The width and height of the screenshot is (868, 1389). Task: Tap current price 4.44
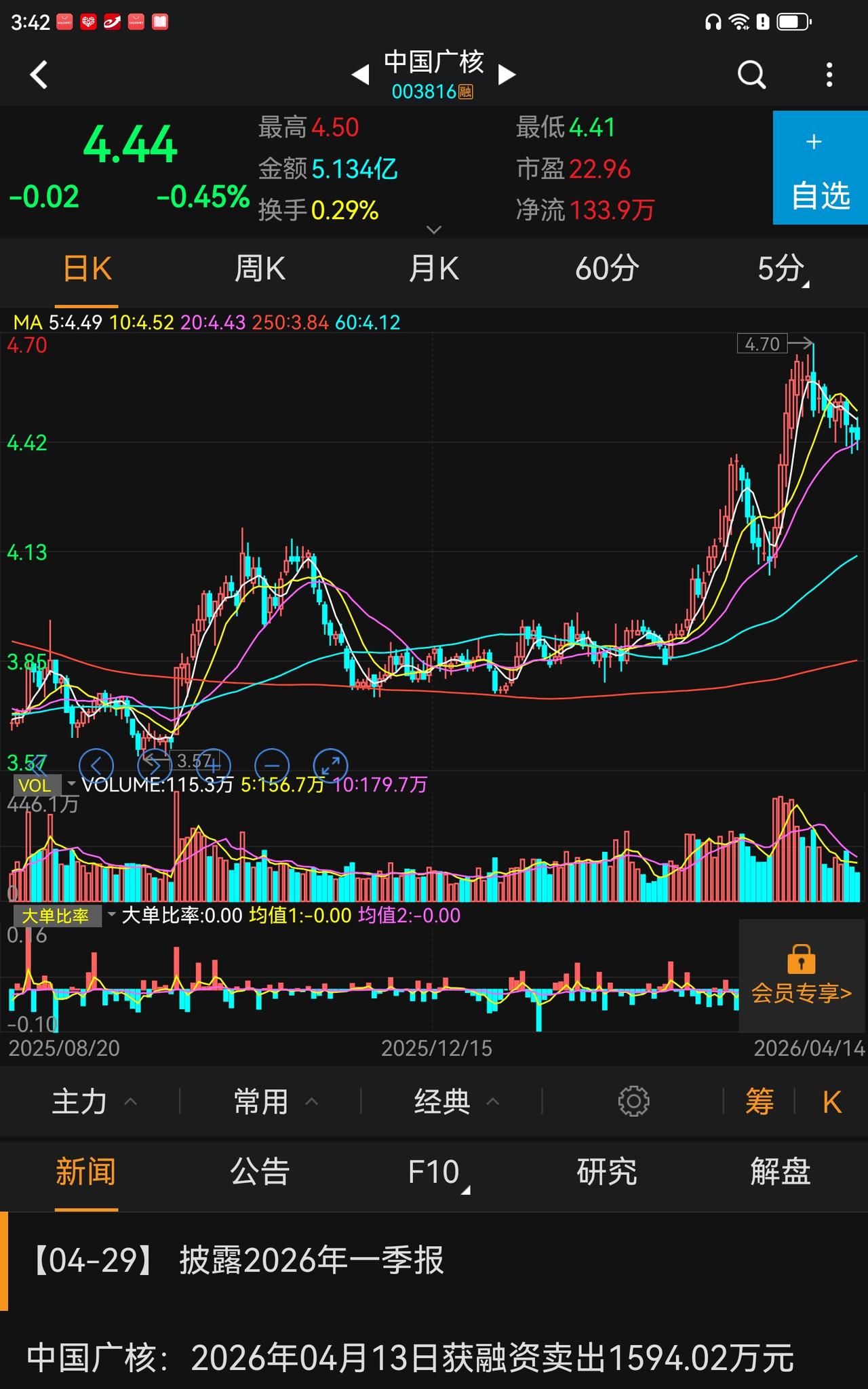click(130, 144)
